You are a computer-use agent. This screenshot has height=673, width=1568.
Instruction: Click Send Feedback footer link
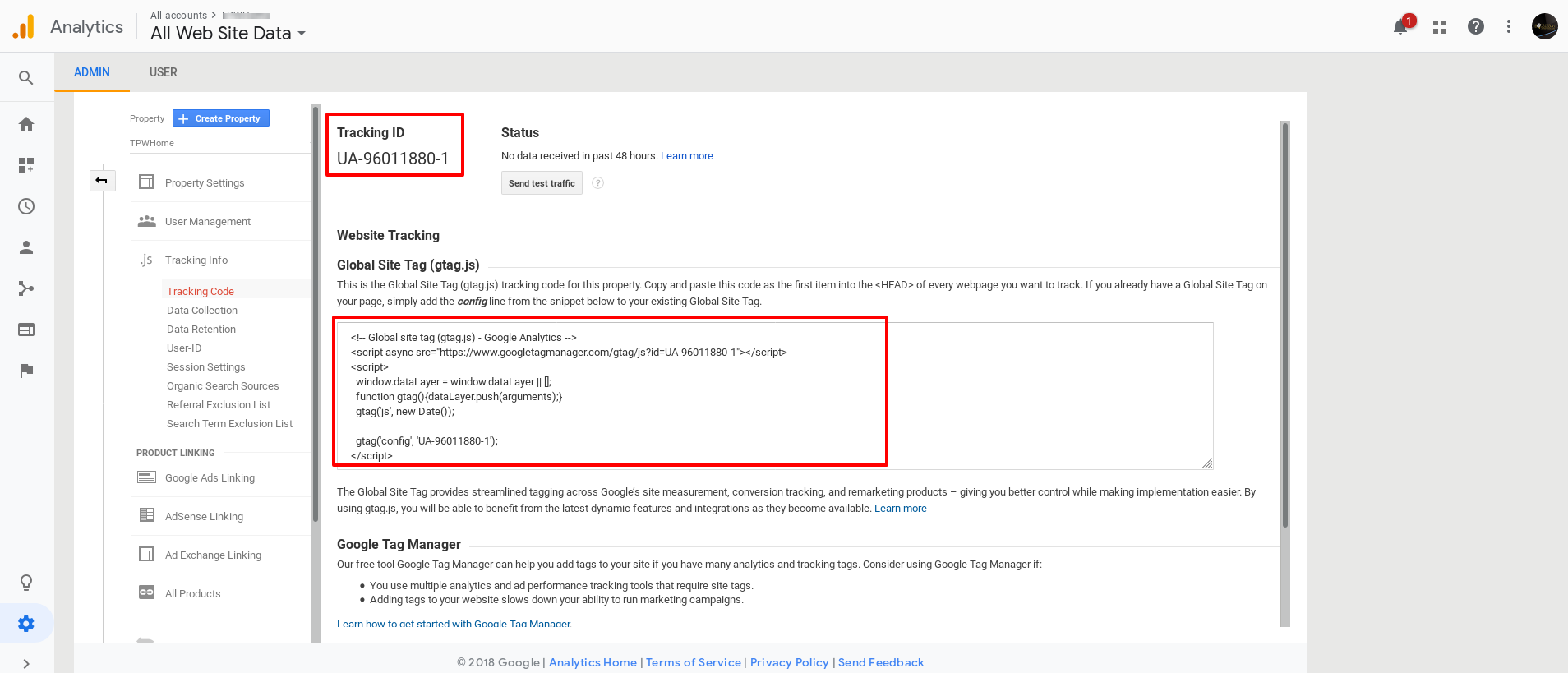(881, 662)
